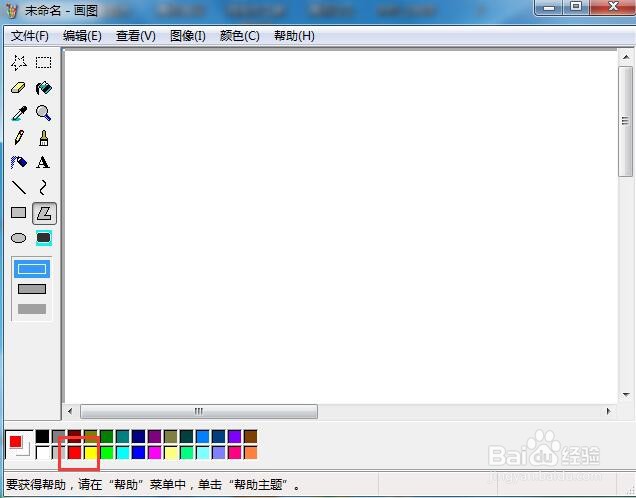This screenshot has width=636, height=498.
Task: Choose the lime green swatch
Action: pos(106,452)
